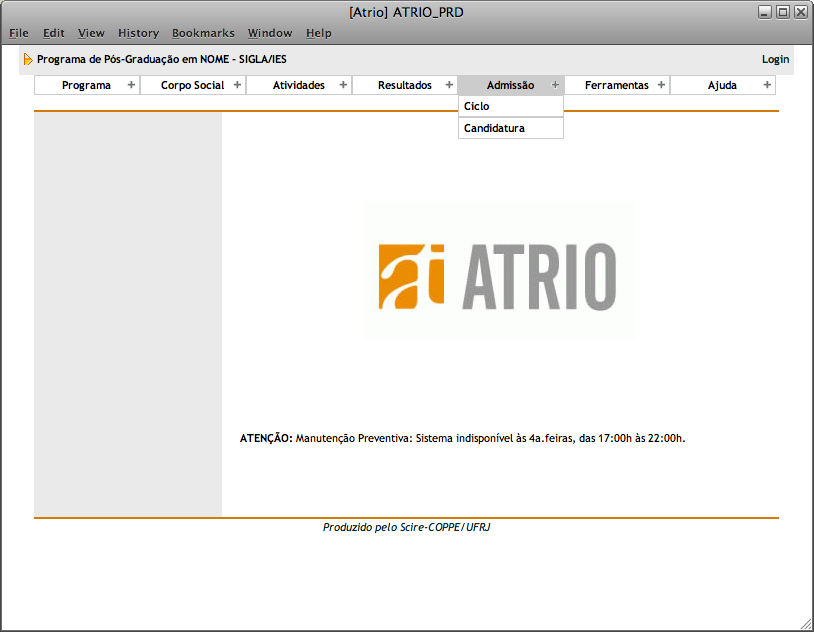Maximize the Atrio window
This screenshot has width=814, height=632.
click(783, 12)
